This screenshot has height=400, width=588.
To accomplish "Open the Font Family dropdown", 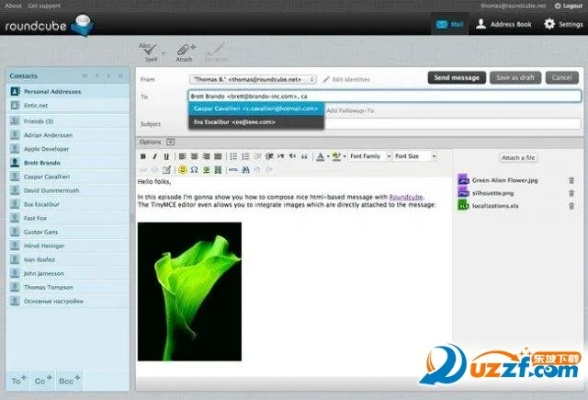I will tap(370, 156).
